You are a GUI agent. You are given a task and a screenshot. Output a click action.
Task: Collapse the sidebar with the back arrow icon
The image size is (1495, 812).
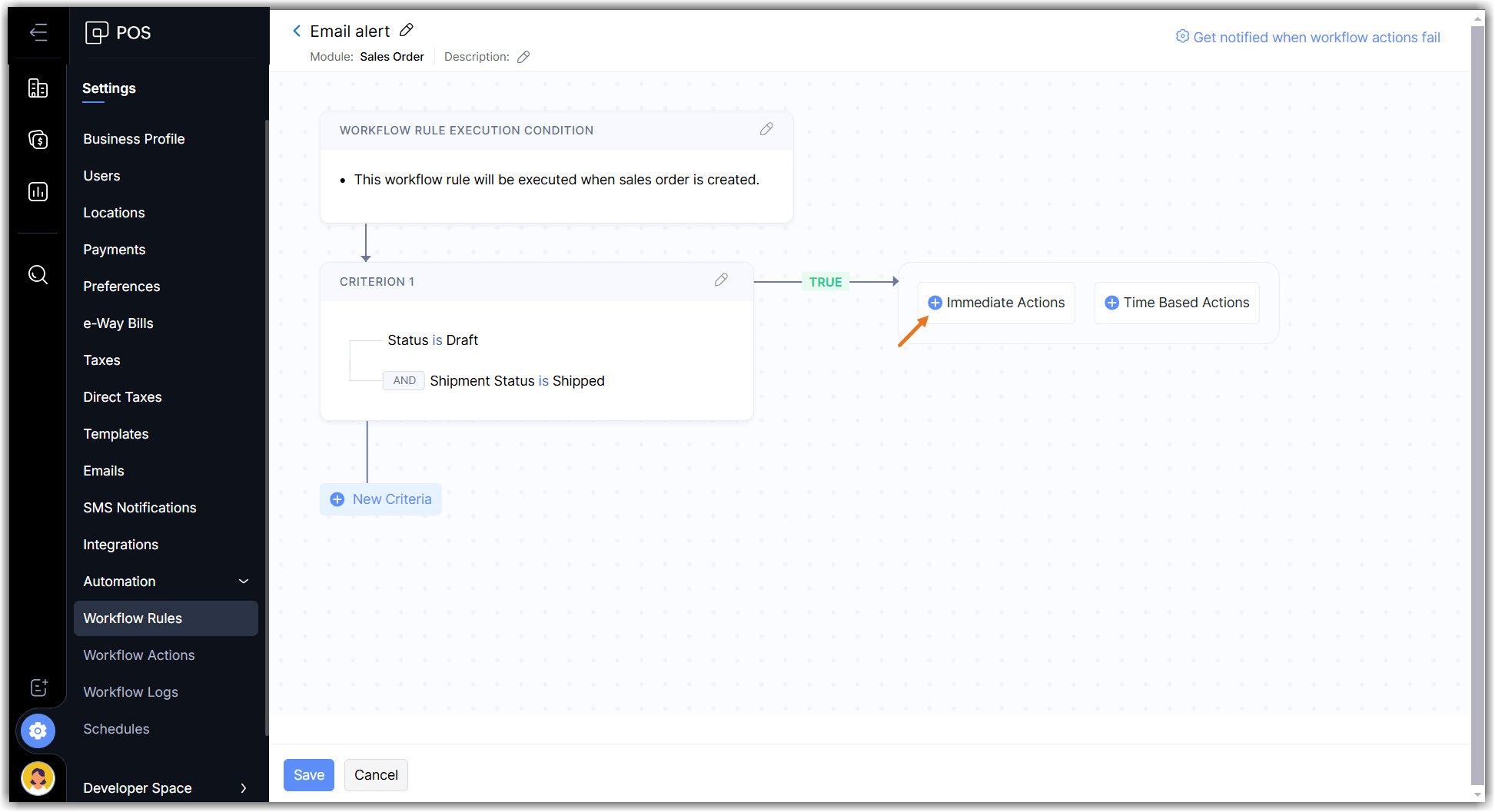tap(38, 32)
